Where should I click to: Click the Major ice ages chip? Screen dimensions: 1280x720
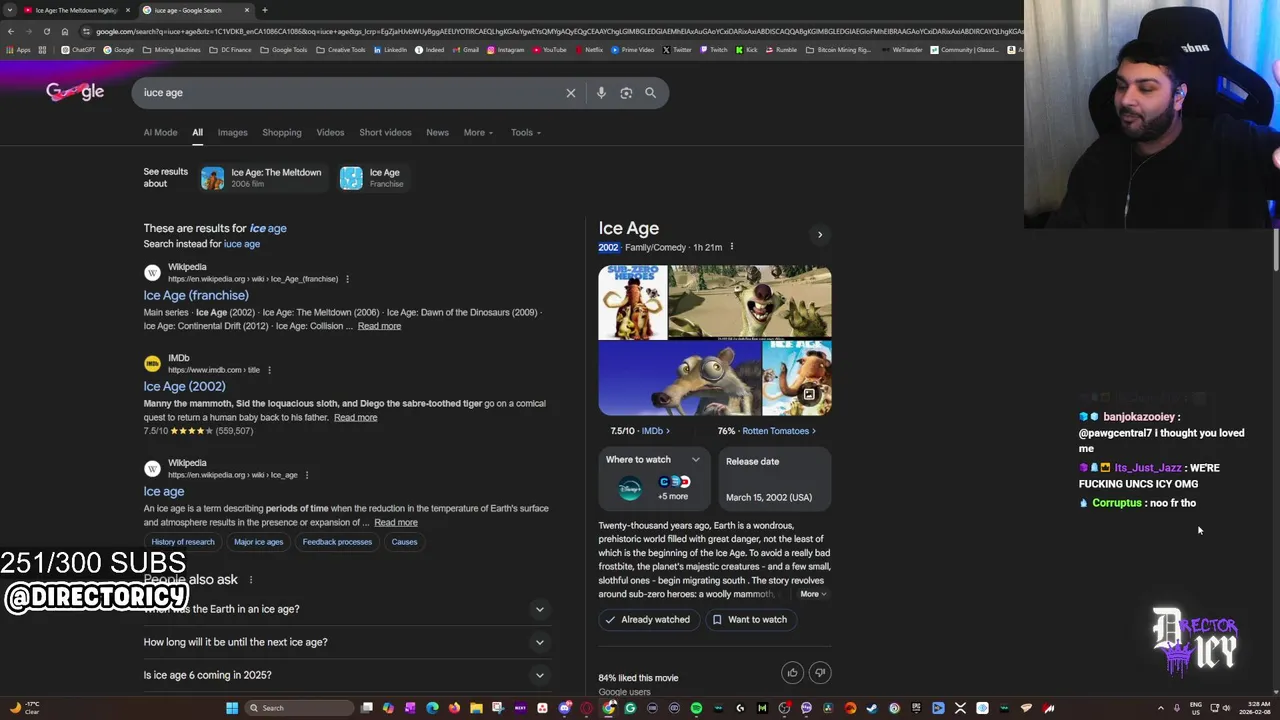259,542
